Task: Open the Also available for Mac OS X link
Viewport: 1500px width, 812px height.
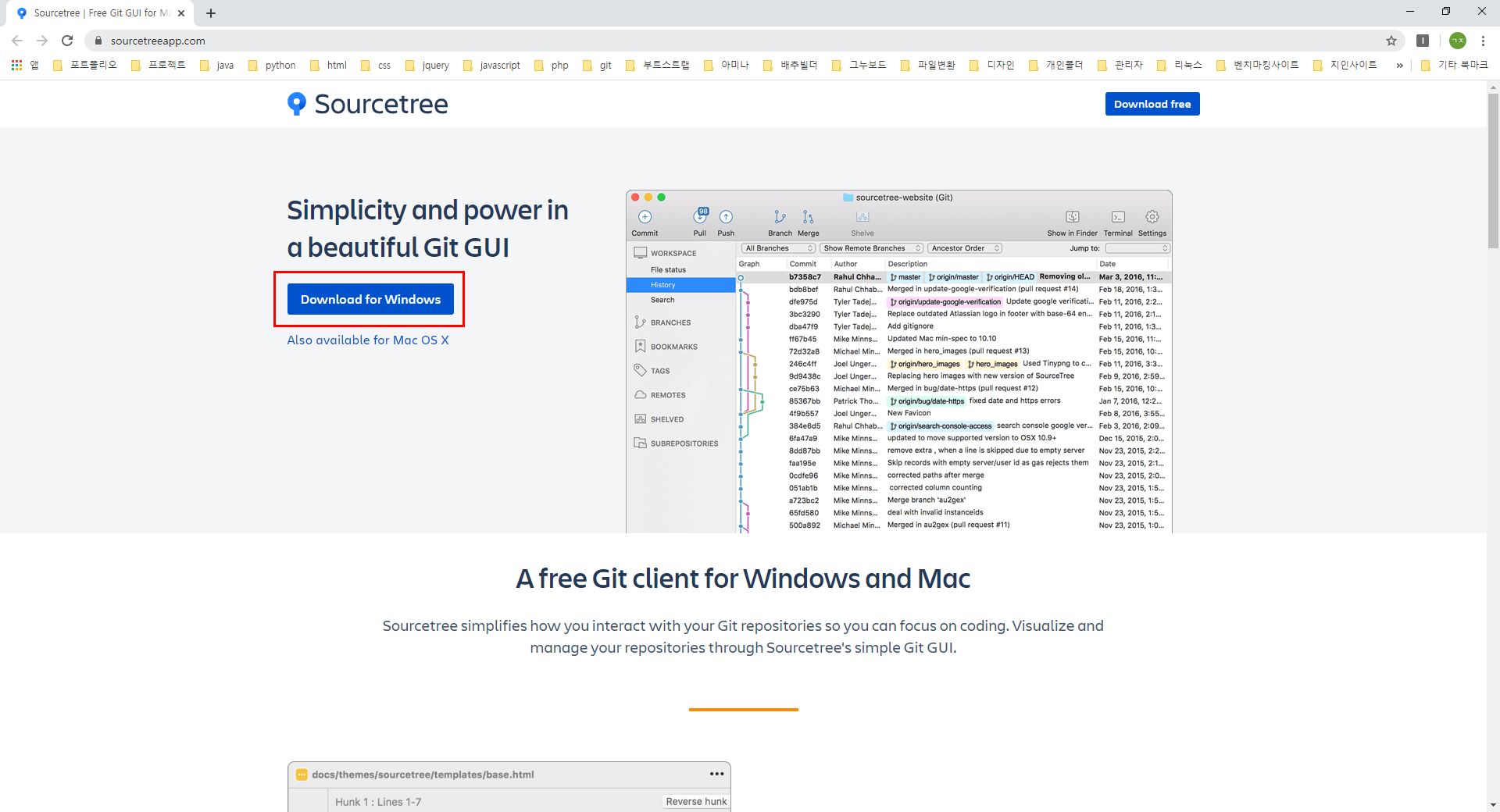Action: (x=368, y=340)
